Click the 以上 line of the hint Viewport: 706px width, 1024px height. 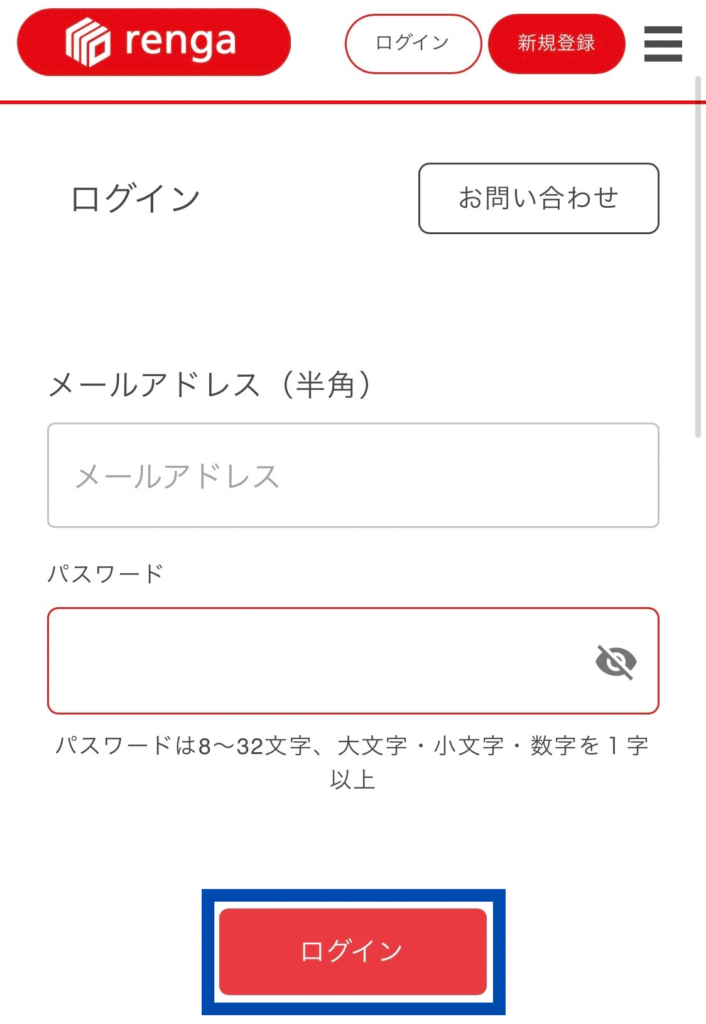(353, 780)
